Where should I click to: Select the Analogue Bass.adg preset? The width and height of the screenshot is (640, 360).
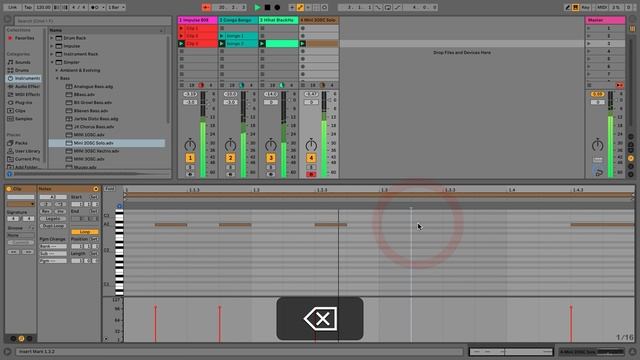[93, 87]
